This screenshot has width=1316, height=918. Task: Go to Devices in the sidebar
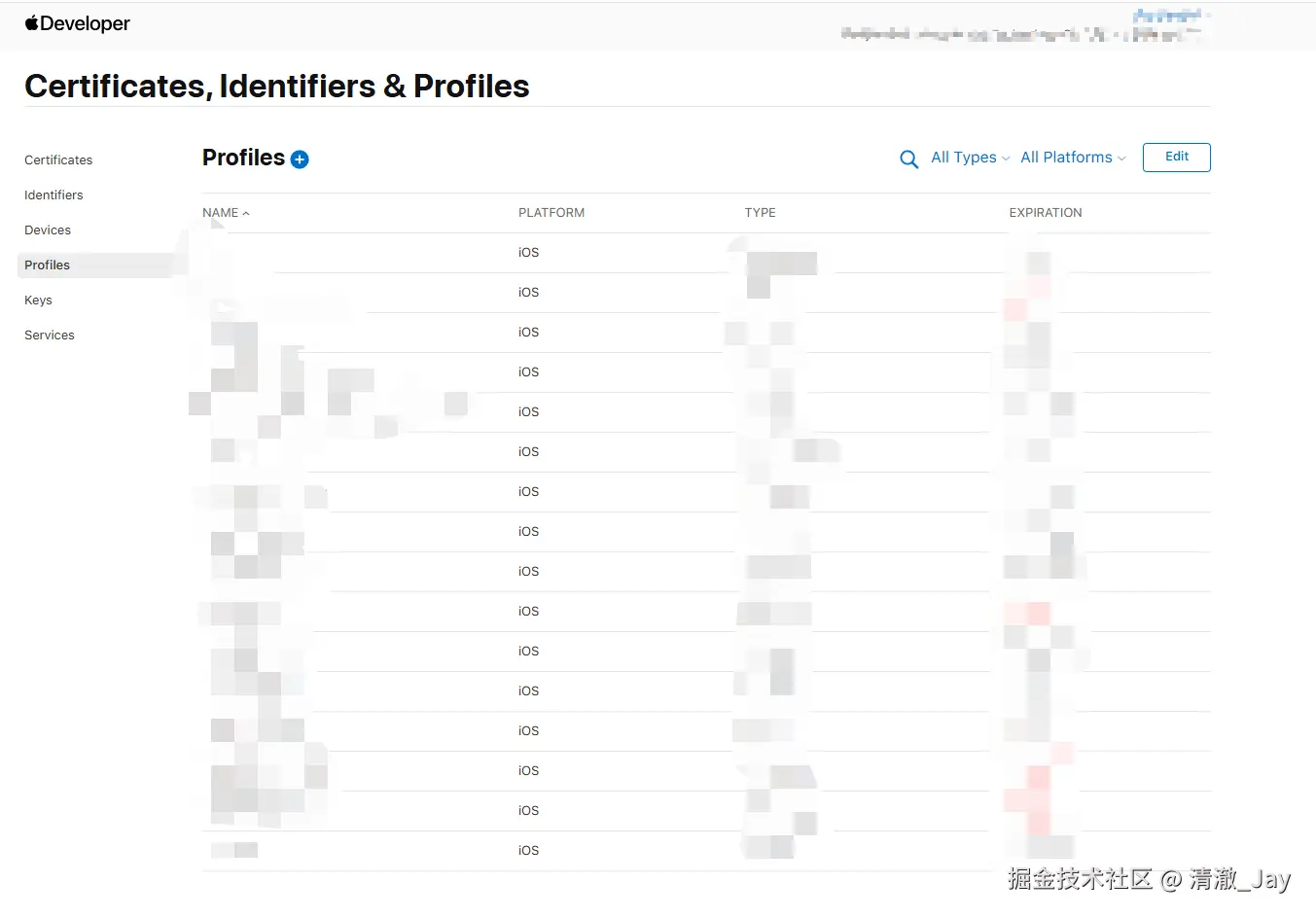click(x=48, y=230)
